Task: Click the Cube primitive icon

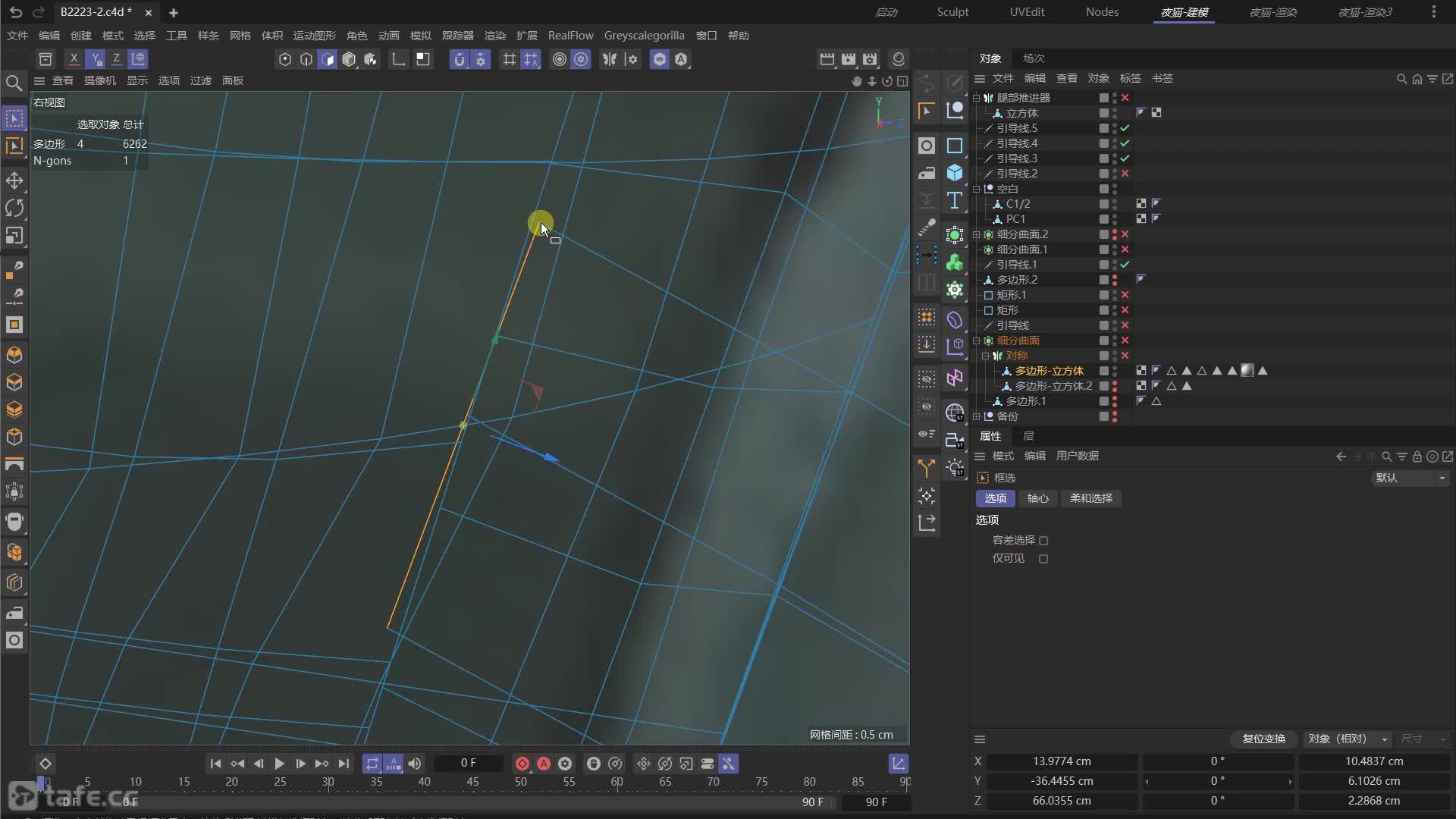Action: 955,173
